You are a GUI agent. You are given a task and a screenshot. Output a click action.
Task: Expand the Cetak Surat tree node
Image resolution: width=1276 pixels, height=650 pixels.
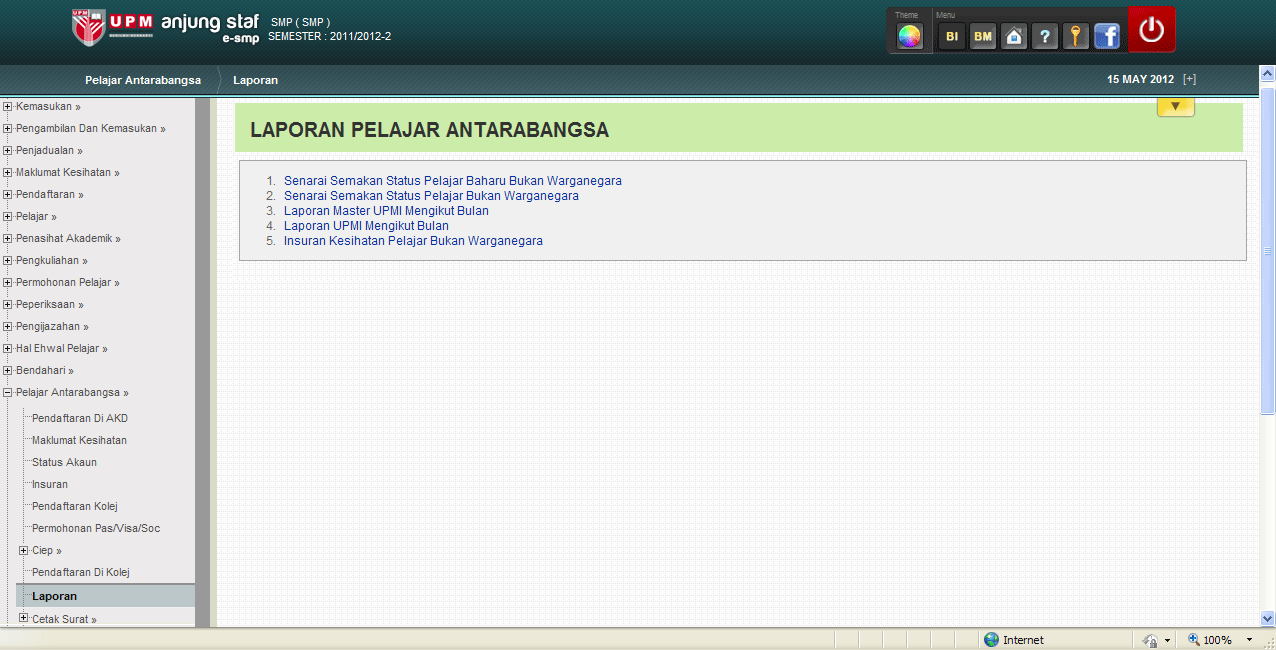point(24,619)
